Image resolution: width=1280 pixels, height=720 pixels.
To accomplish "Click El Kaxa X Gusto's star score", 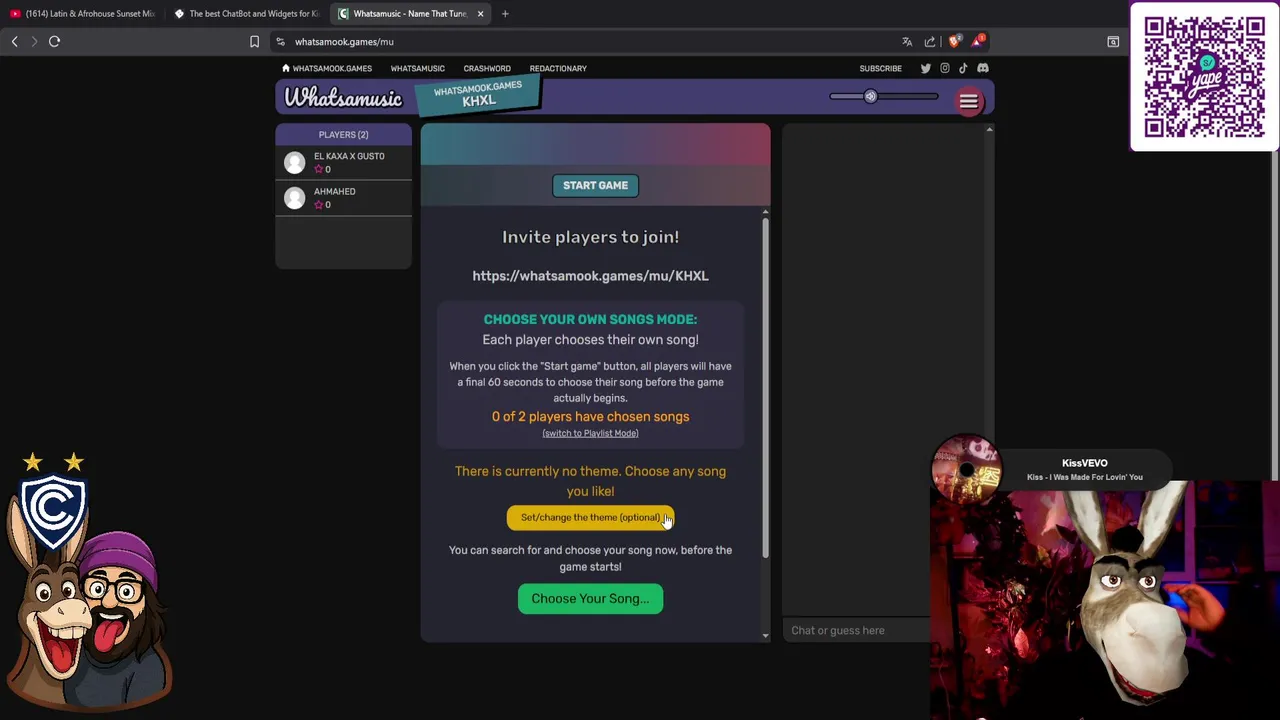I will [x=322, y=170].
